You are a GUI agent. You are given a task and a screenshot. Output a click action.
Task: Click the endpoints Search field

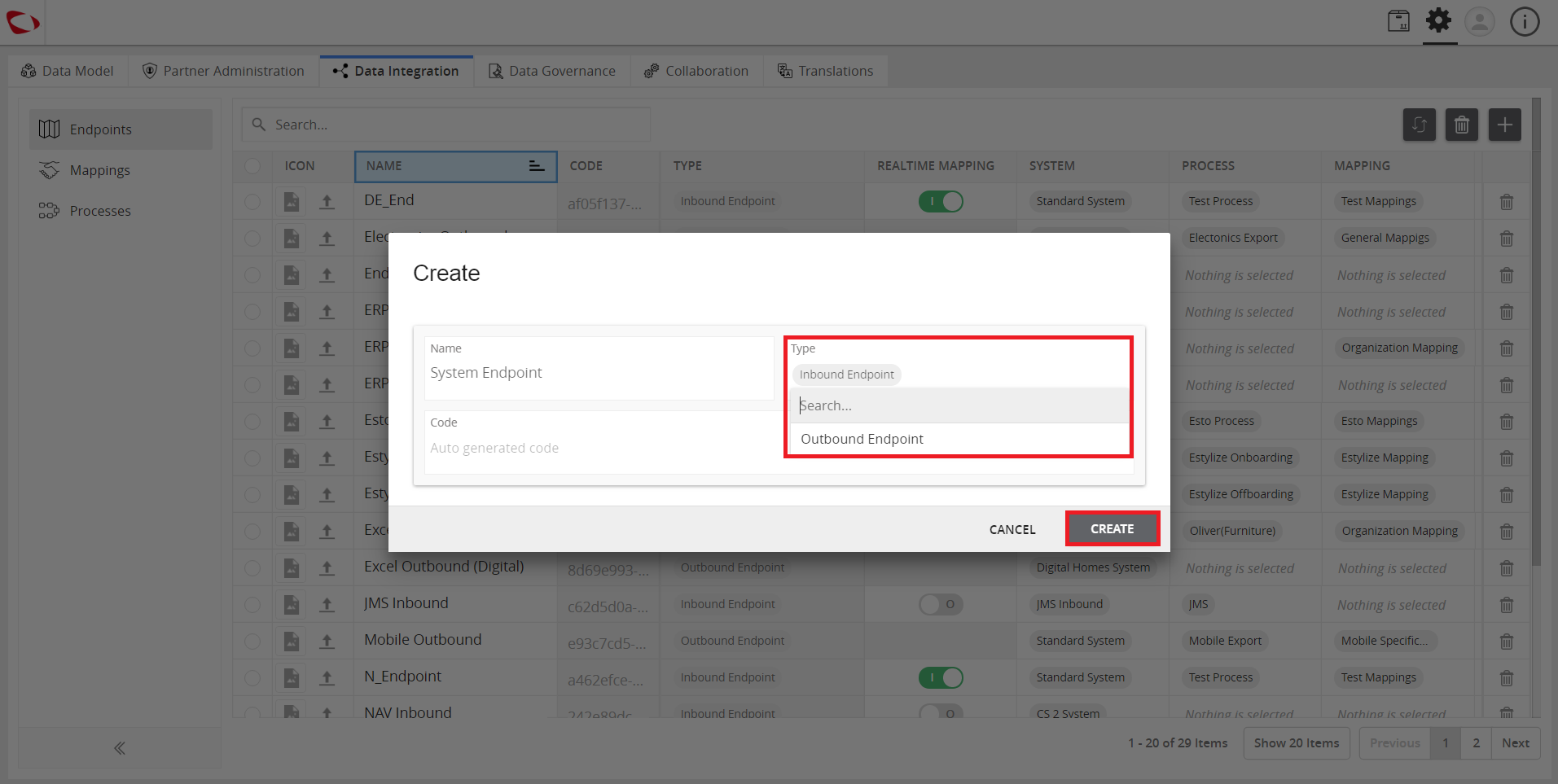(x=445, y=125)
